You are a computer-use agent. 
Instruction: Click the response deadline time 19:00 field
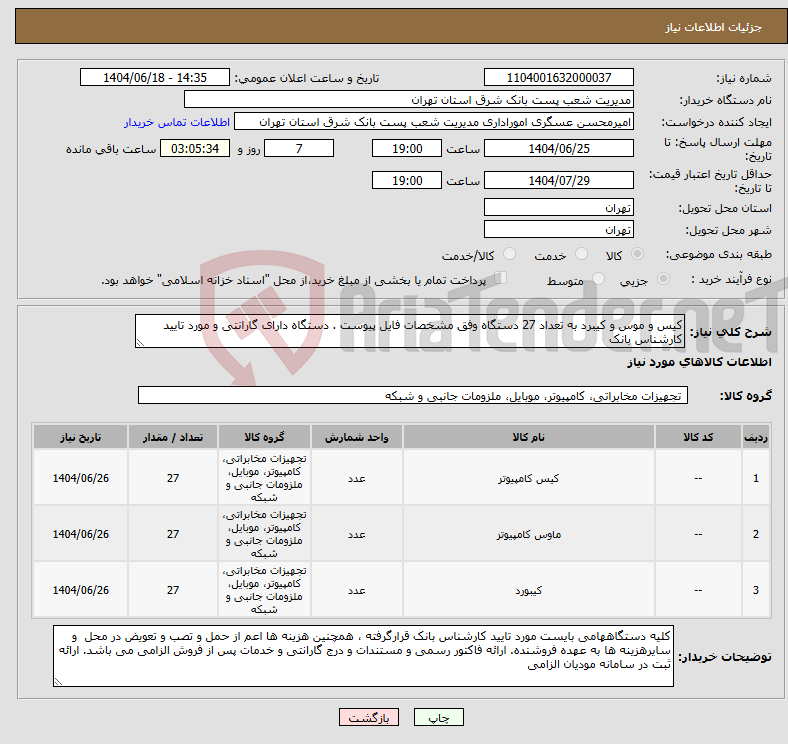coord(407,148)
